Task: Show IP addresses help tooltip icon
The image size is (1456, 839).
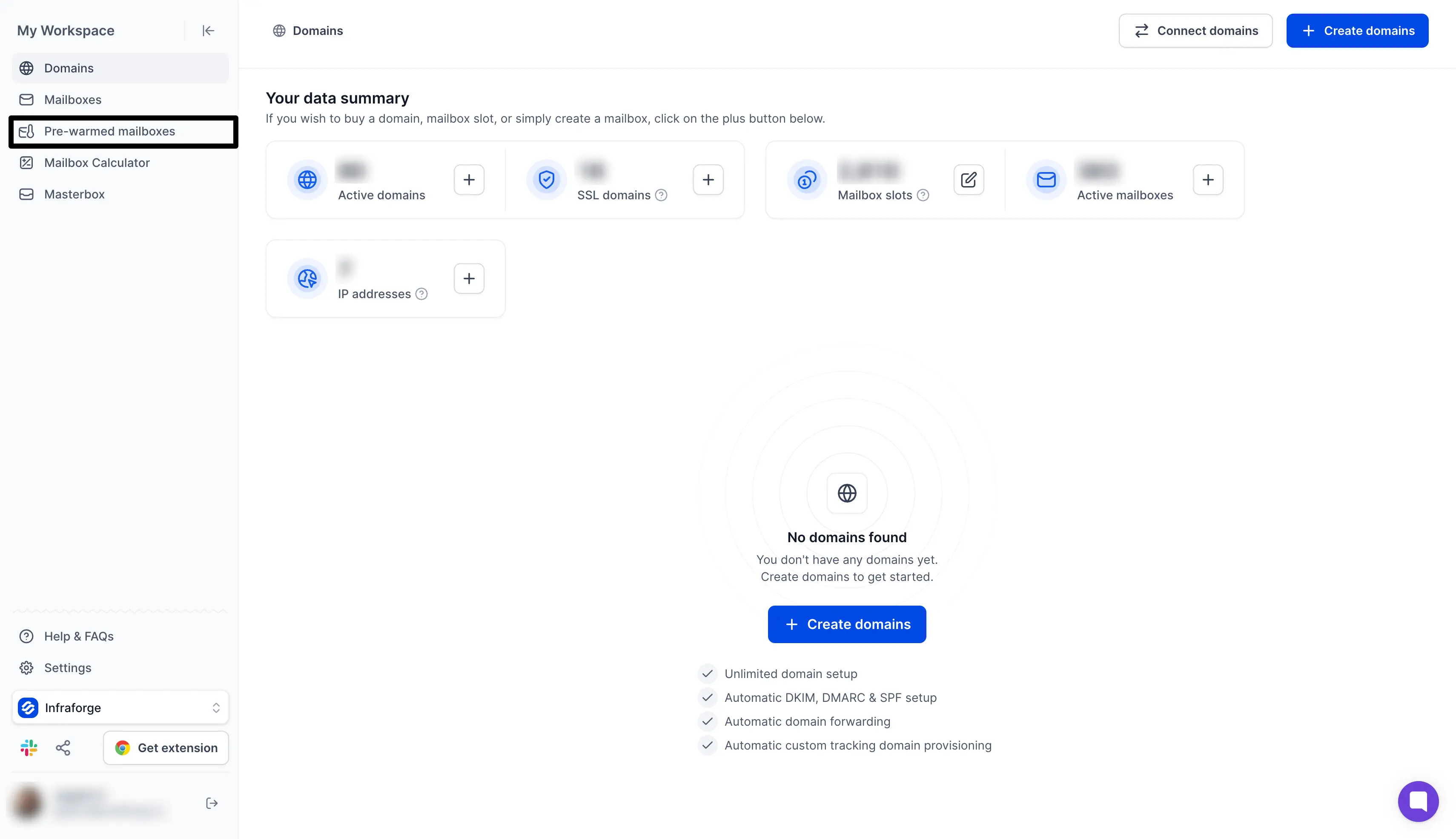Action: click(421, 294)
